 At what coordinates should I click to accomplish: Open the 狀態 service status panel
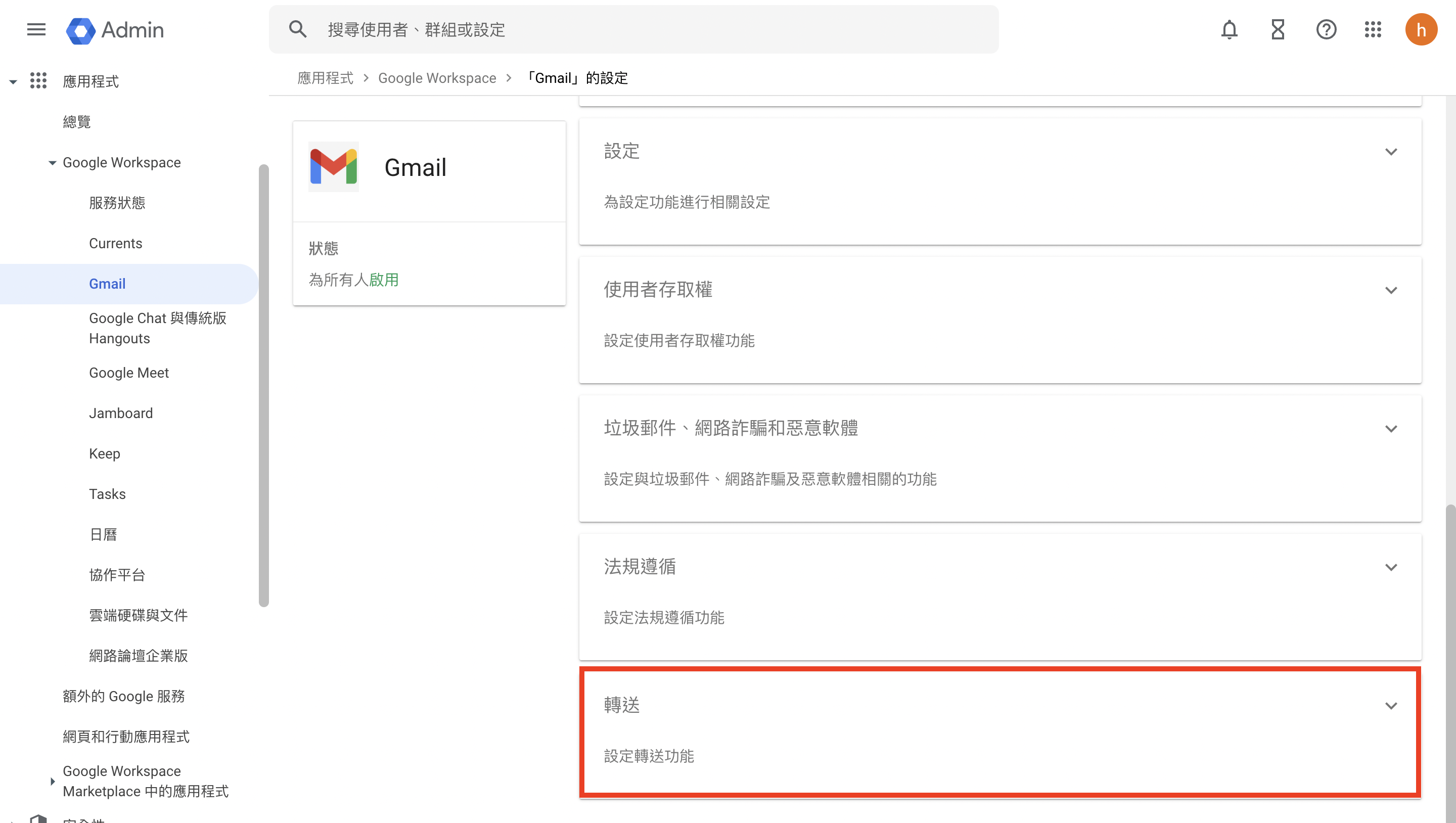tap(429, 263)
